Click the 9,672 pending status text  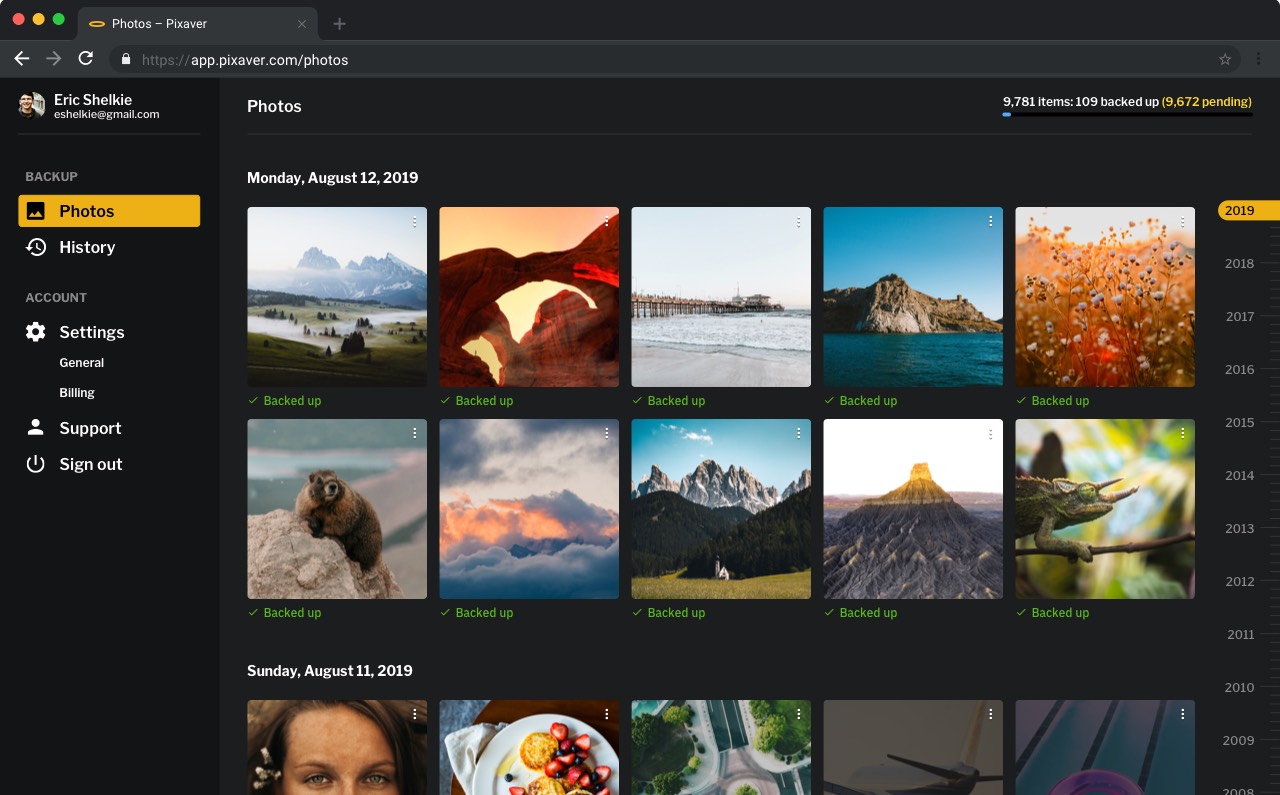[1206, 102]
